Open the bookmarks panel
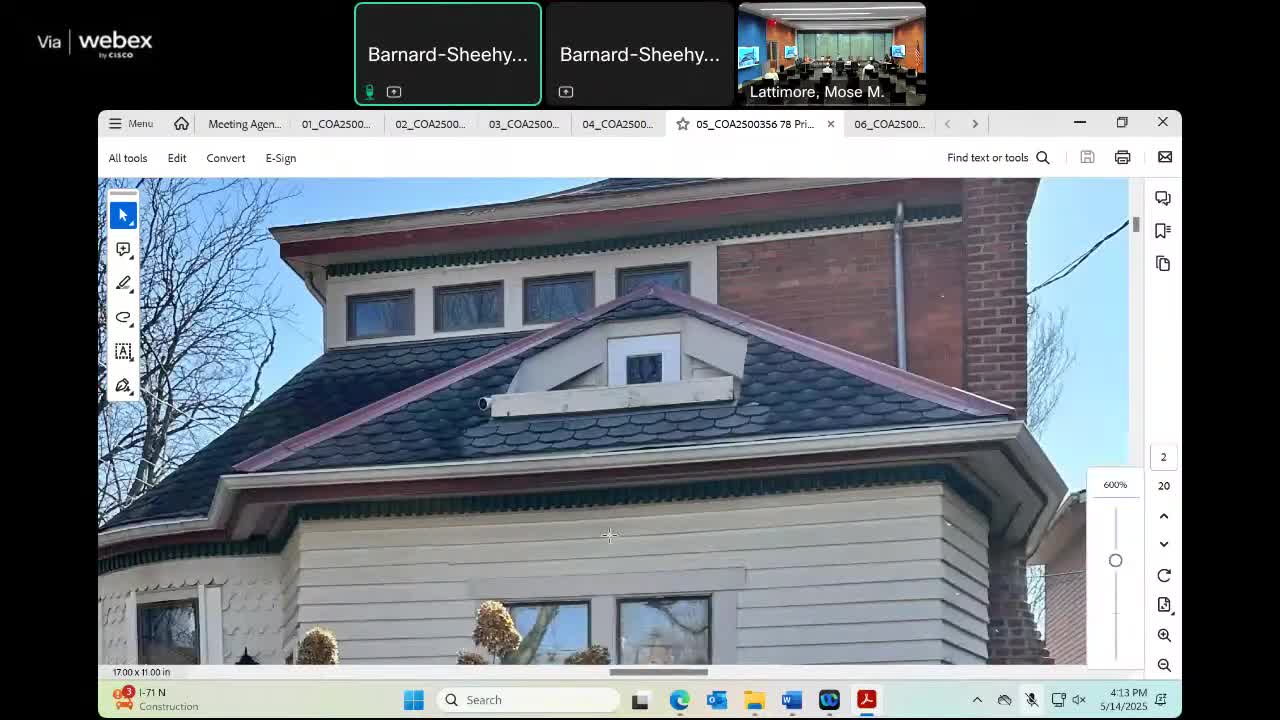Viewport: 1280px width, 720px height. click(x=1163, y=231)
